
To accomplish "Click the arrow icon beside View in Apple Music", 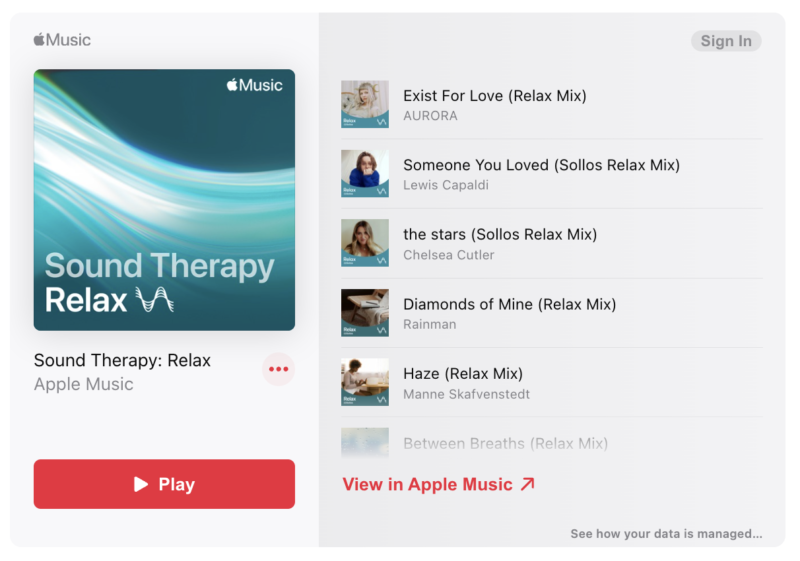I will pyautogui.click(x=528, y=484).
